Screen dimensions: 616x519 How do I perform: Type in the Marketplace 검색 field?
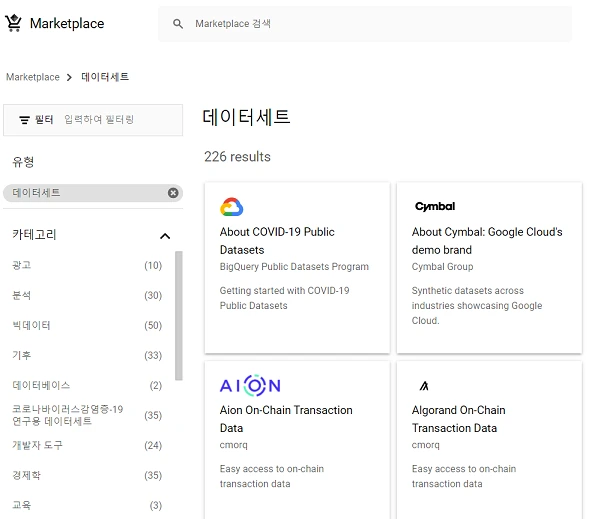click(x=370, y=24)
